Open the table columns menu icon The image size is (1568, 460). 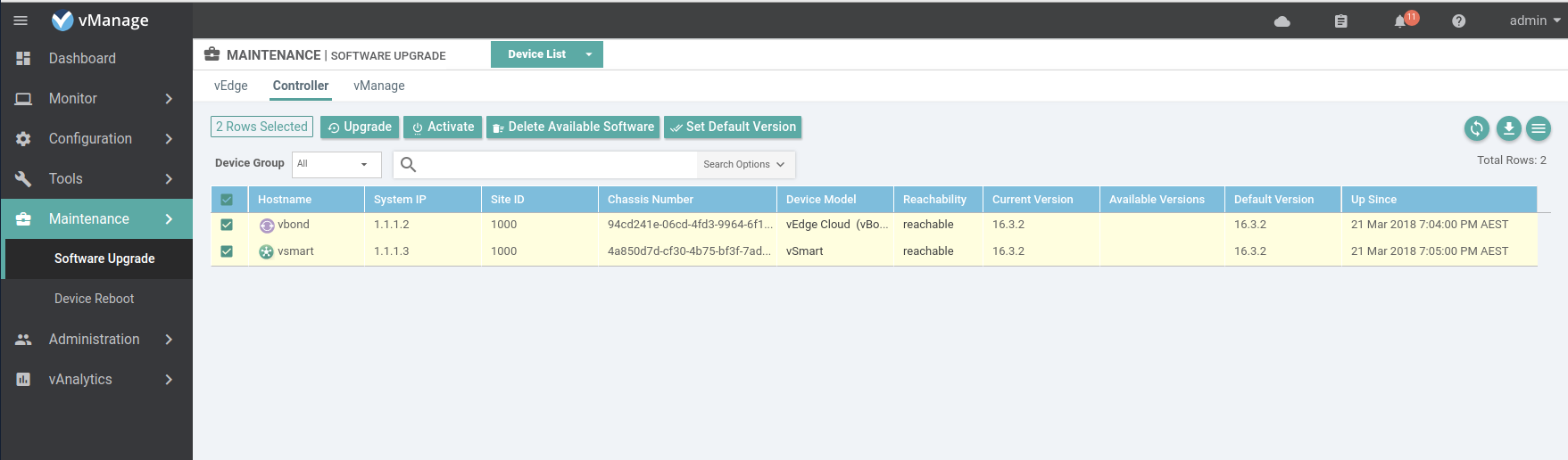[1539, 128]
